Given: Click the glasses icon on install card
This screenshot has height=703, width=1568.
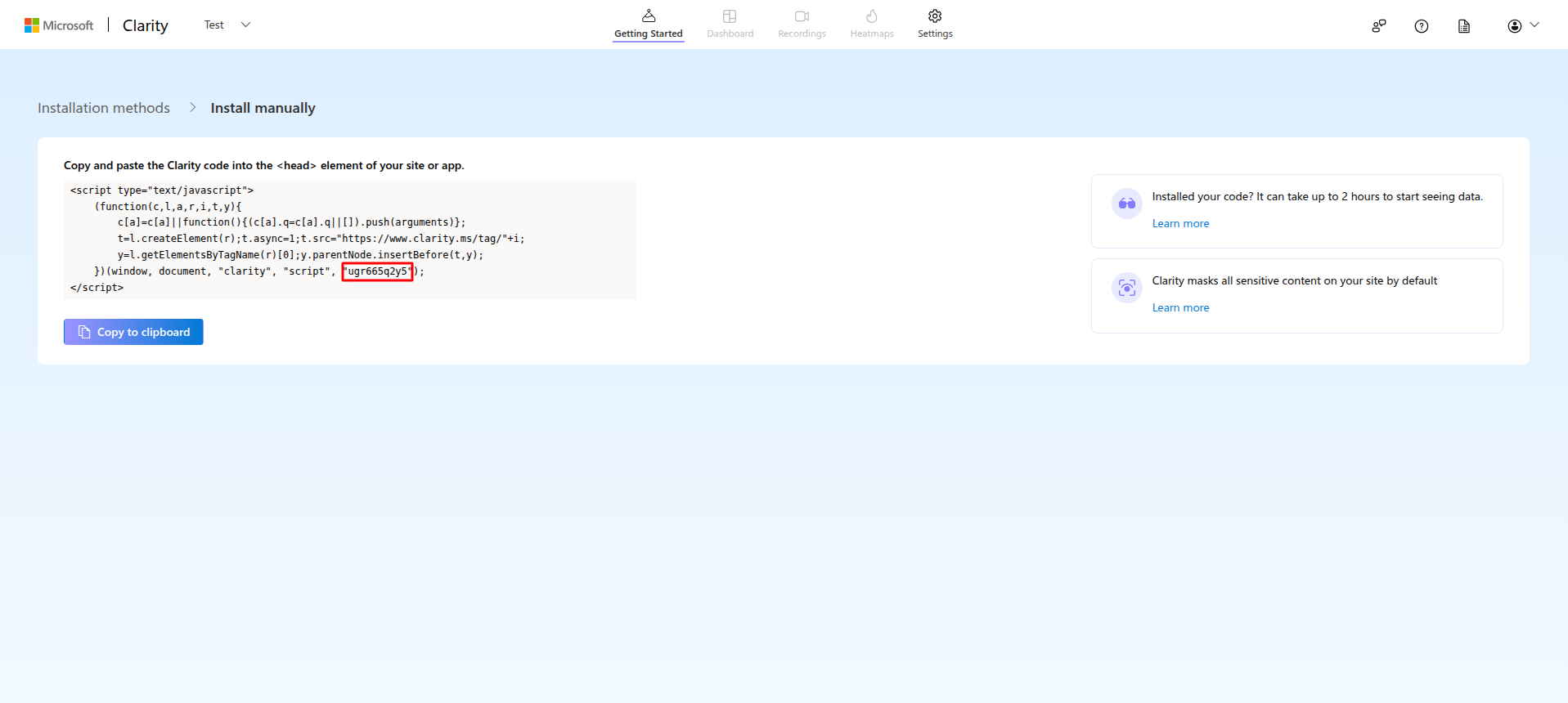Looking at the screenshot, I should [x=1127, y=204].
